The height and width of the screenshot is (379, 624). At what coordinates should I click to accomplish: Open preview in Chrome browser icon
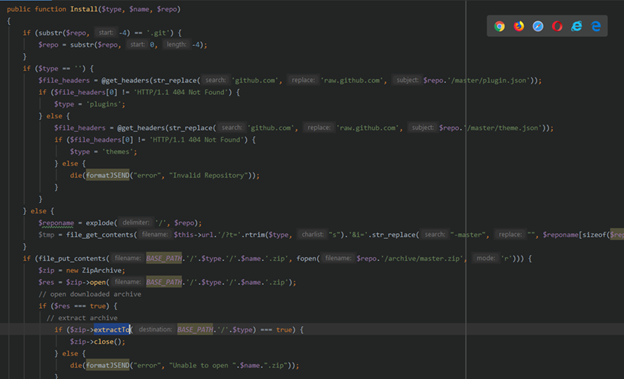pyautogui.click(x=499, y=26)
